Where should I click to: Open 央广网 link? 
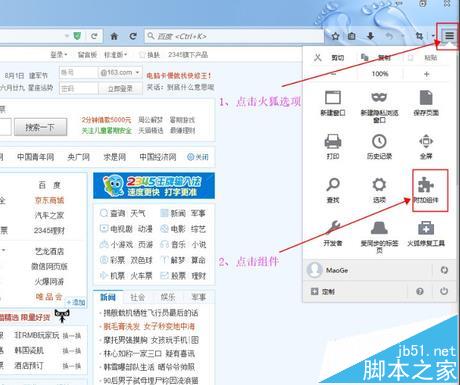78,157
